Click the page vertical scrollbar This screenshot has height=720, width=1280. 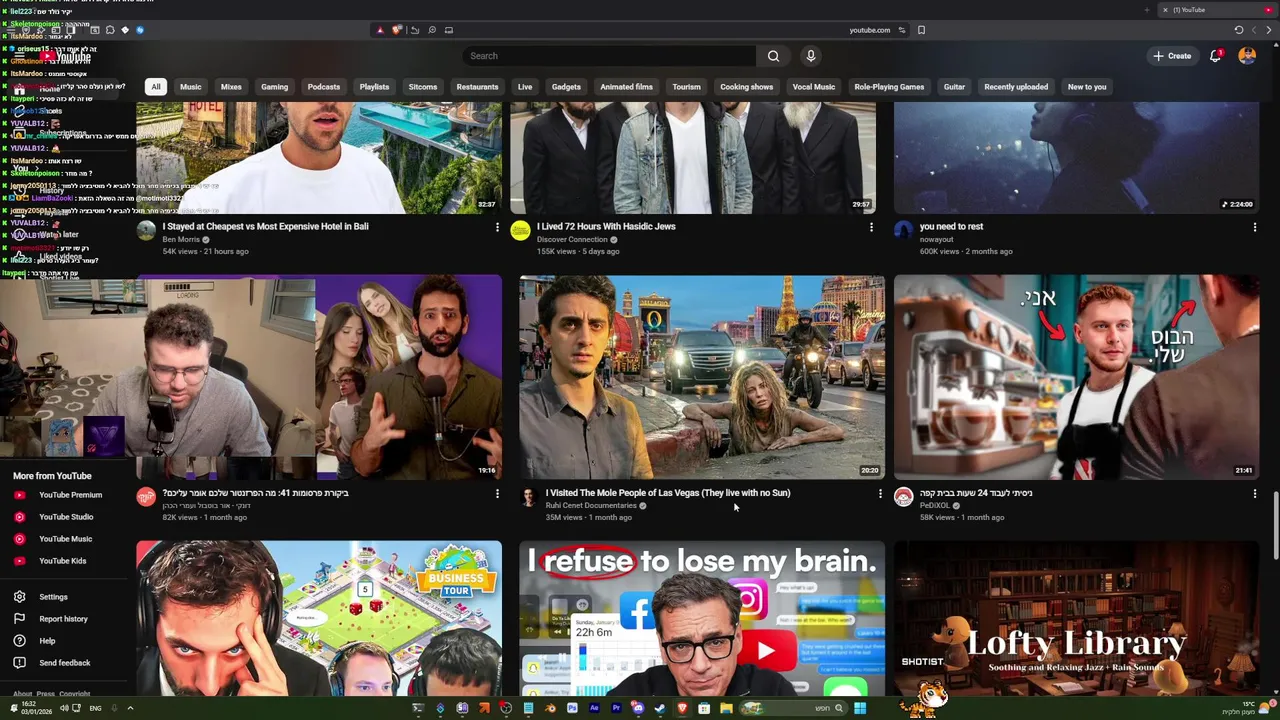tap(1275, 525)
